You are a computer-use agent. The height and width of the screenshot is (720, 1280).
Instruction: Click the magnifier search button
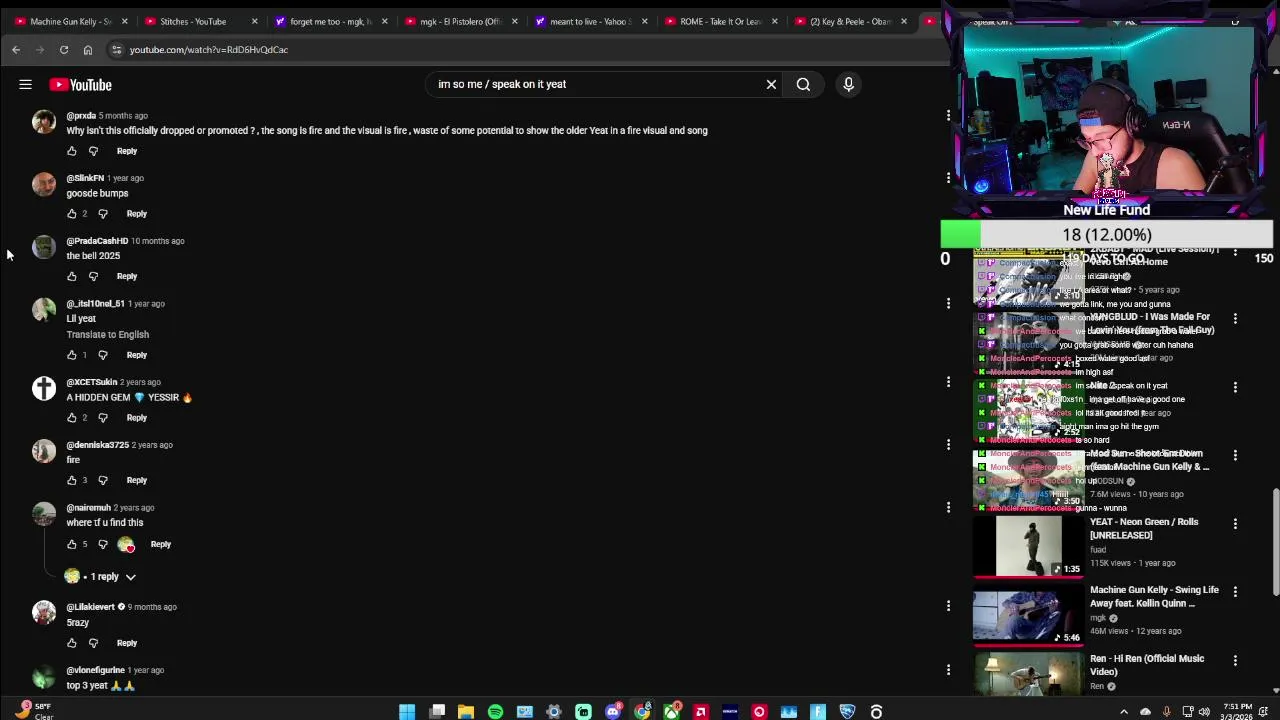[803, 84]
